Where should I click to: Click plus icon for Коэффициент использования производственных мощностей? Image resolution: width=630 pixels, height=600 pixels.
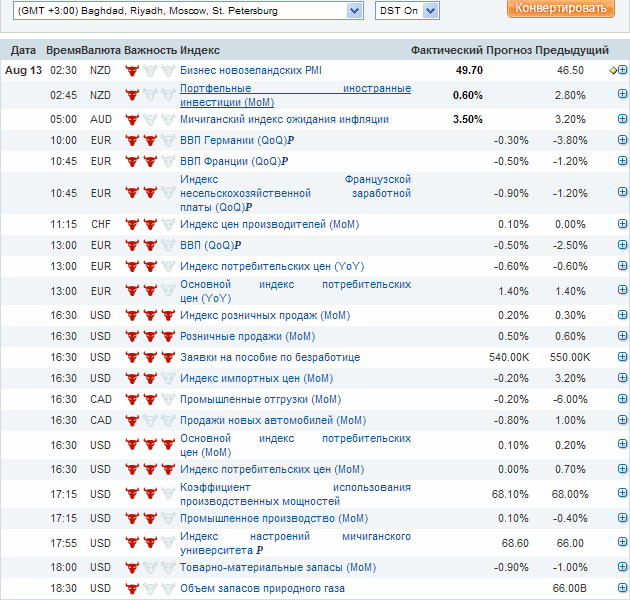click(622, 493)
